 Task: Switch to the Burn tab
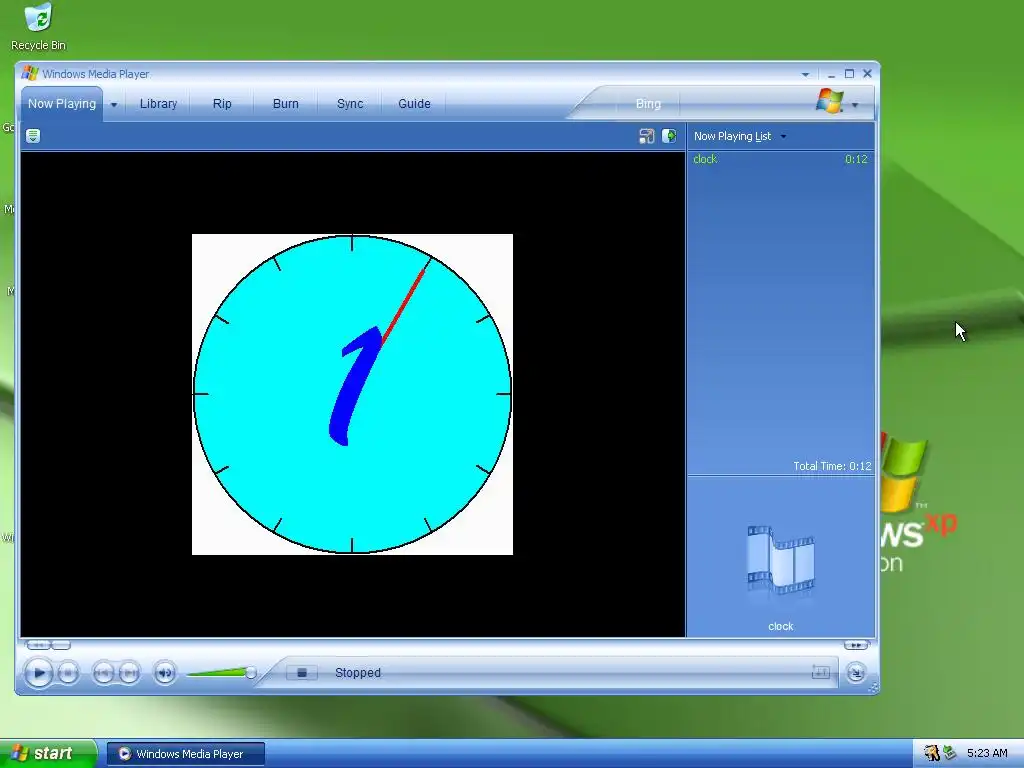[285, 104]
